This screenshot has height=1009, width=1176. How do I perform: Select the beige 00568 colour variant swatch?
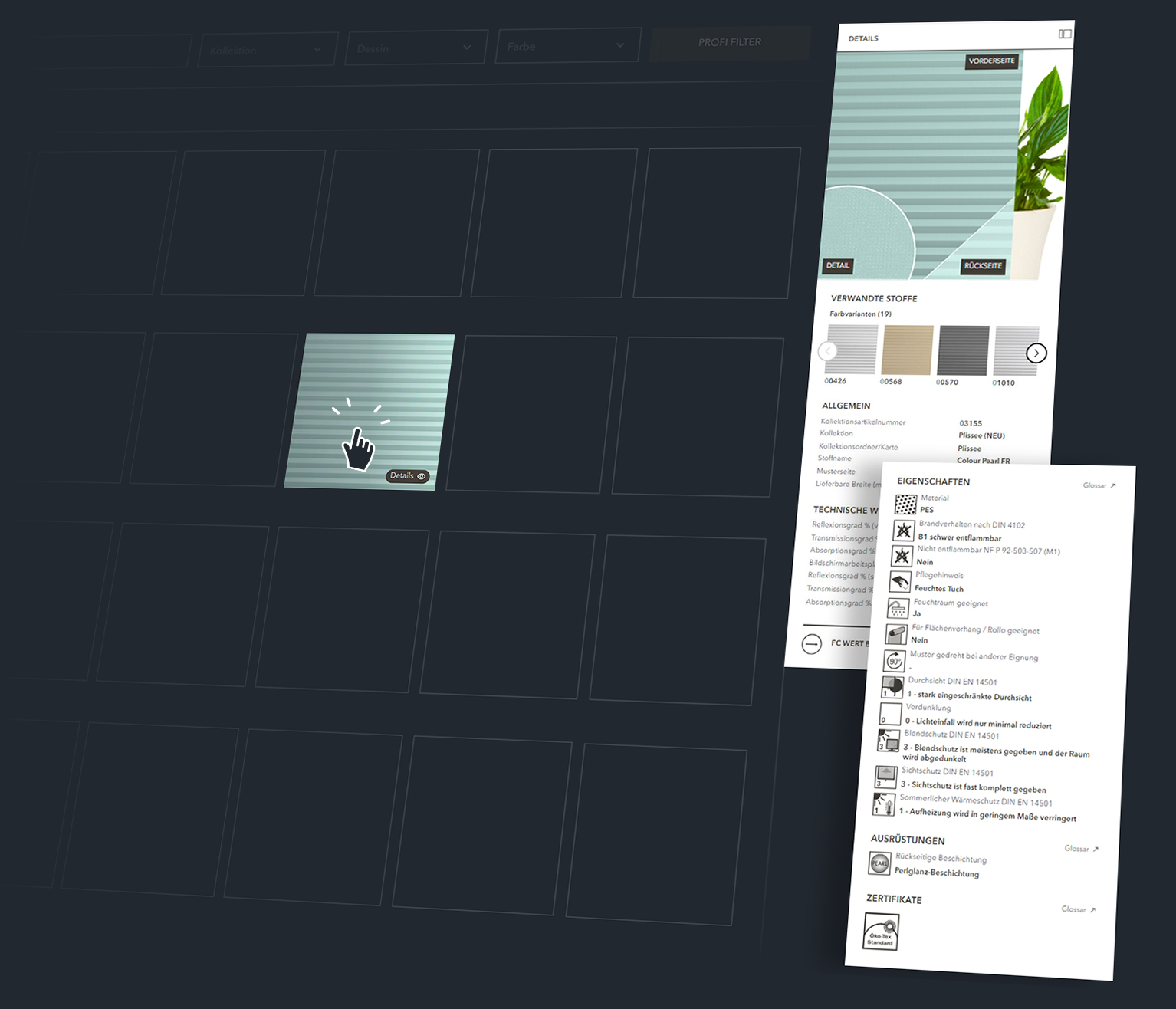[908, 350]
